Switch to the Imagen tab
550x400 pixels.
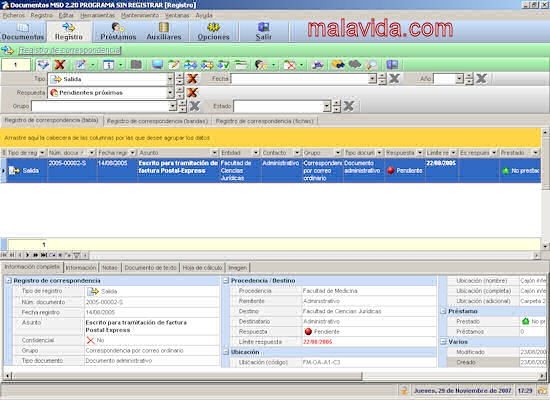[x=237, y=268]
